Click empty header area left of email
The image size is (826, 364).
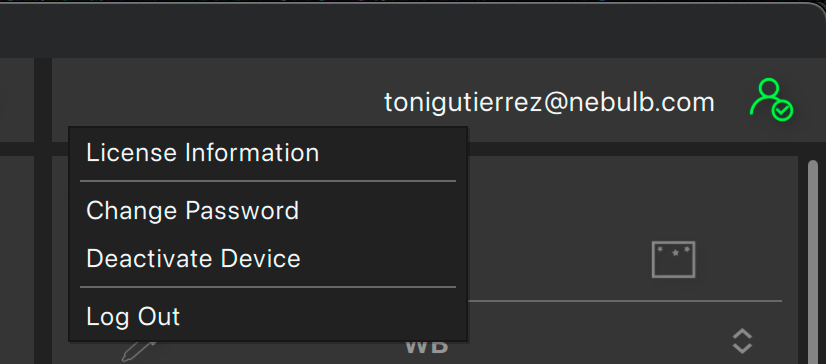(216, 100)
